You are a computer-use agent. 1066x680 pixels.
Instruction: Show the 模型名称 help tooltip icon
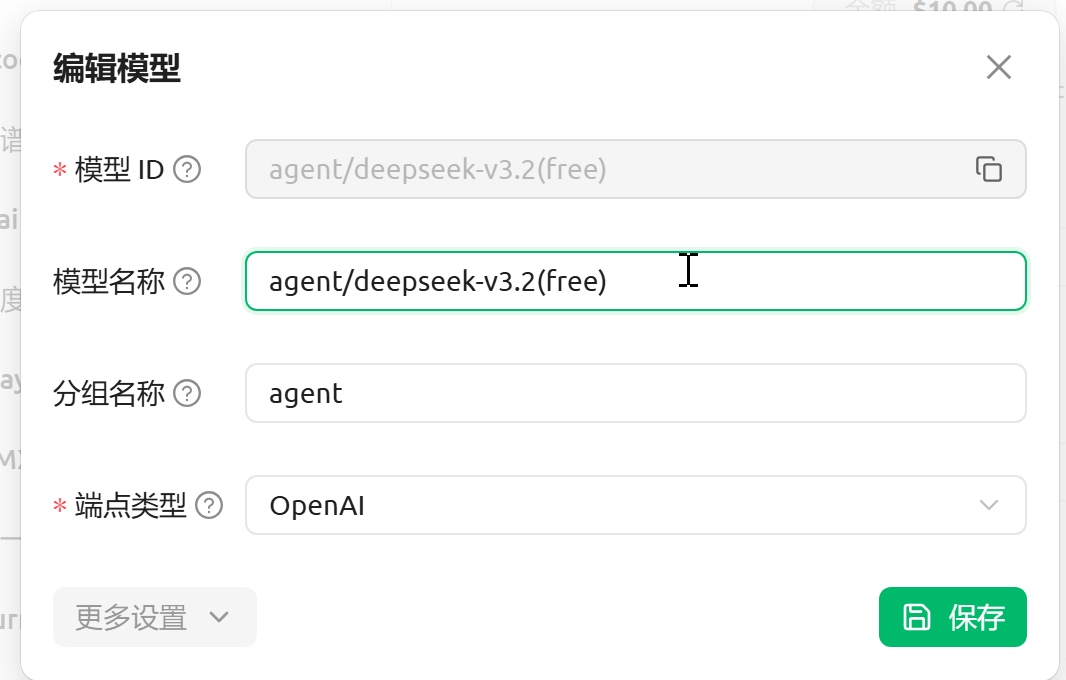pos(187,282)
